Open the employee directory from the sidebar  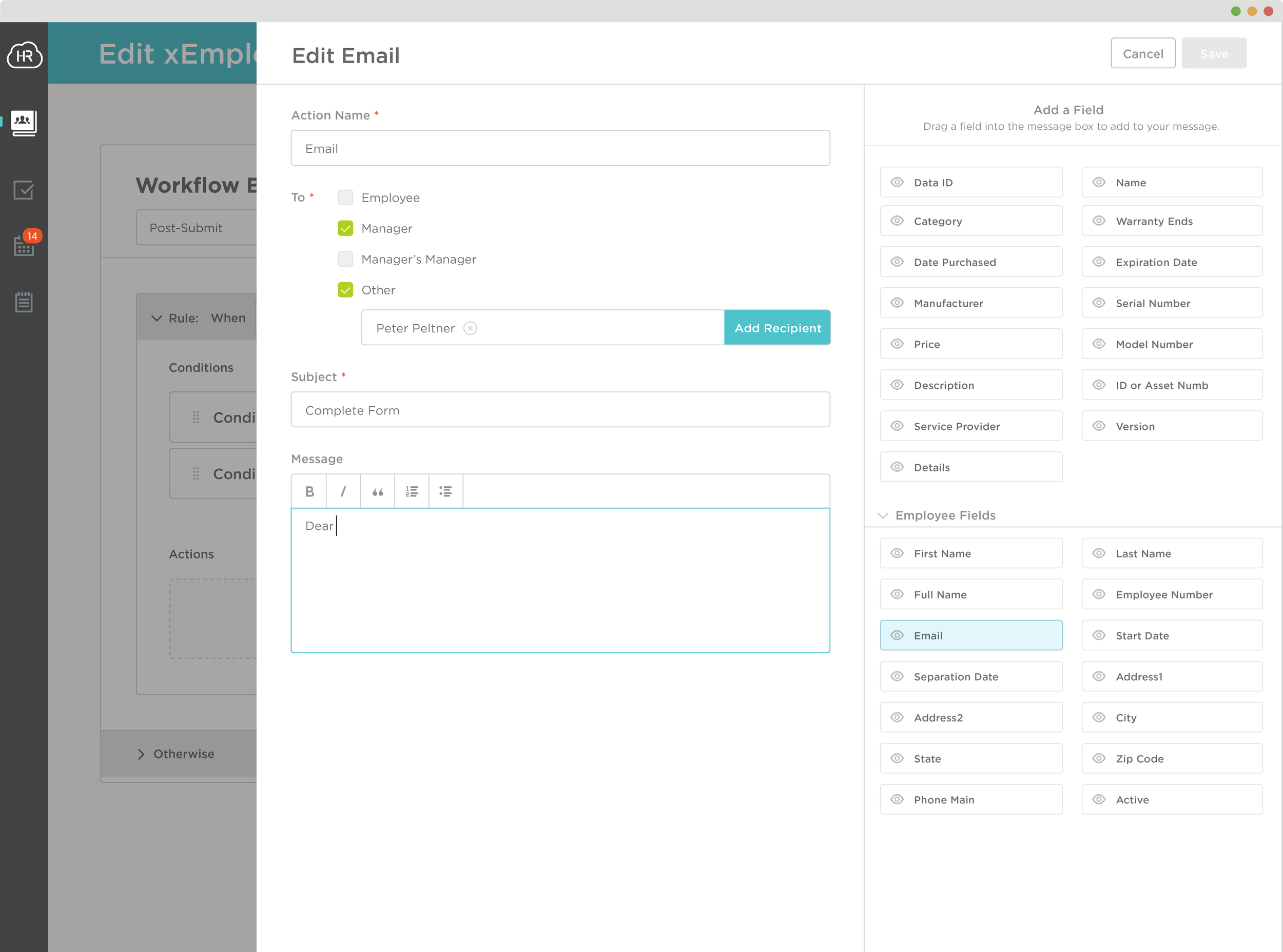tap(23, 122)
